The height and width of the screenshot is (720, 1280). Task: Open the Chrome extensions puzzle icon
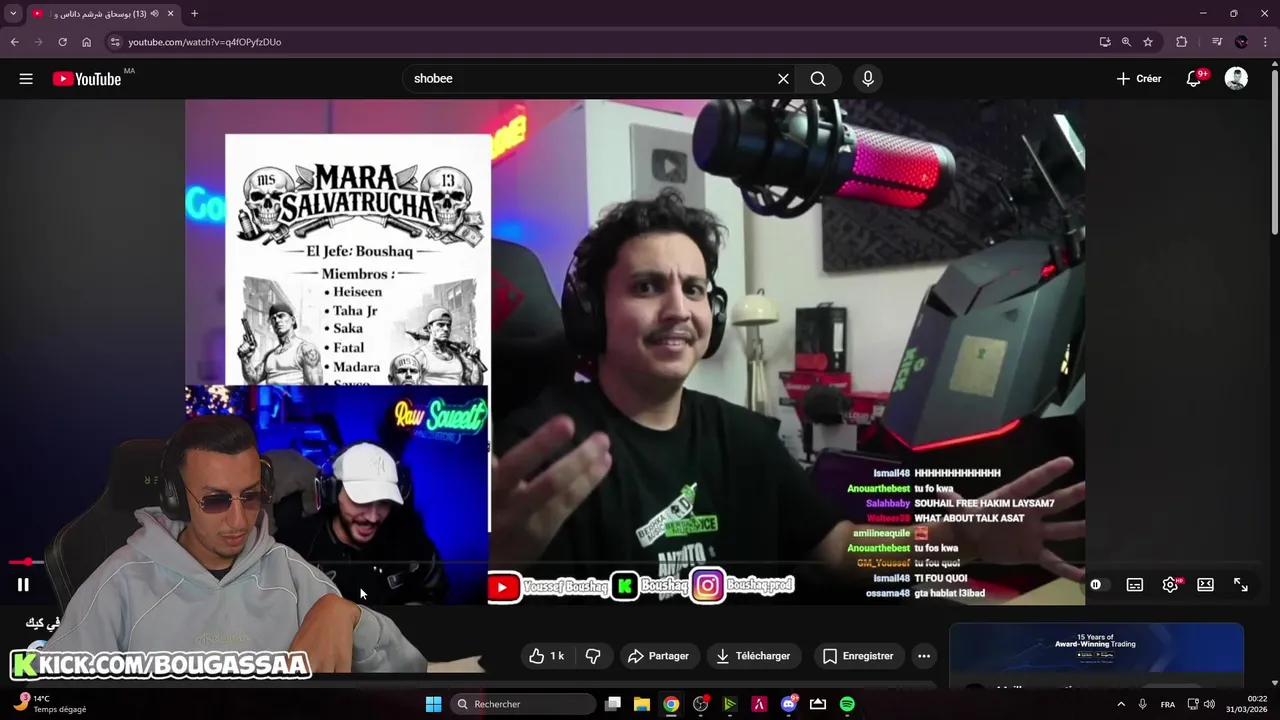click(1181, 42)
